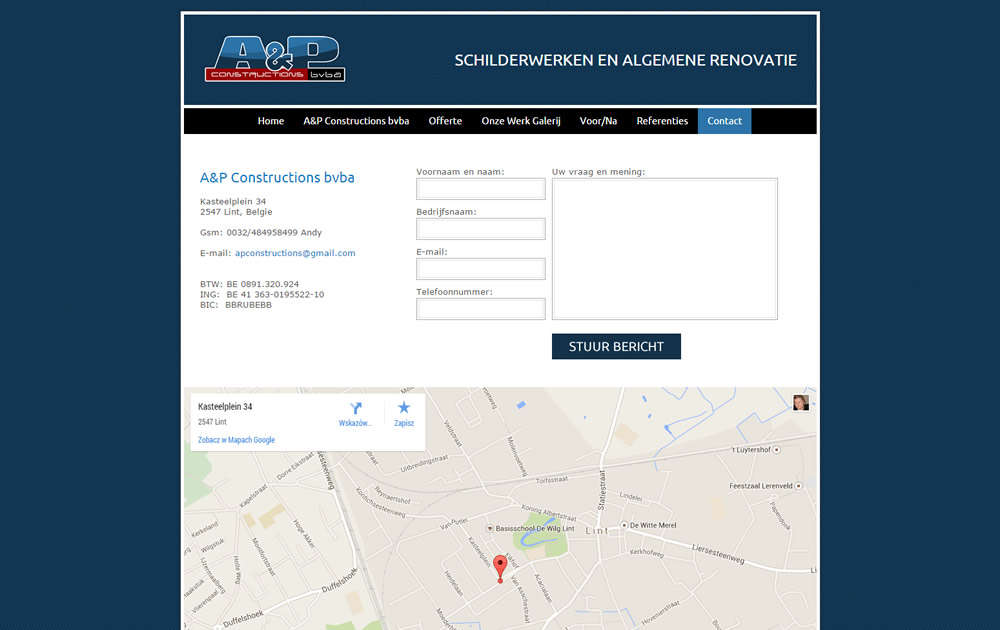
Task: Click the STUUR BERICHT button
Action: coord(616,346)
